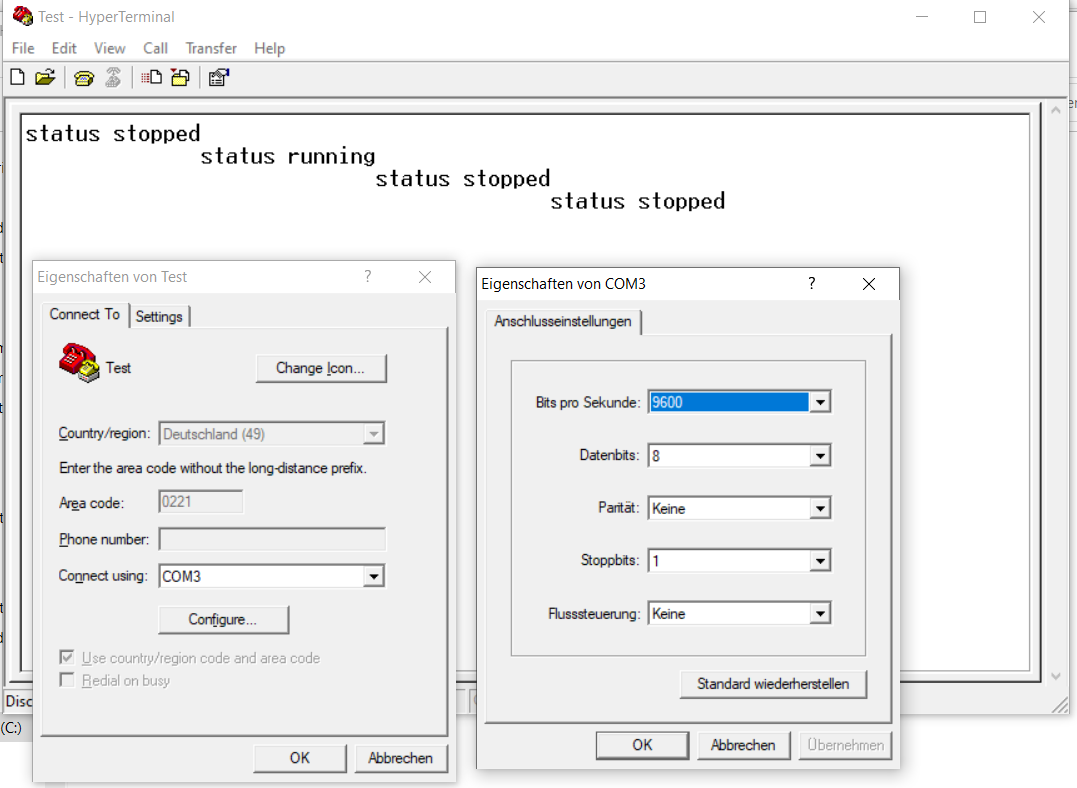The image size is (1077, 788).
Task: Open the Country/region dropdown
Action: pos(374,434)
